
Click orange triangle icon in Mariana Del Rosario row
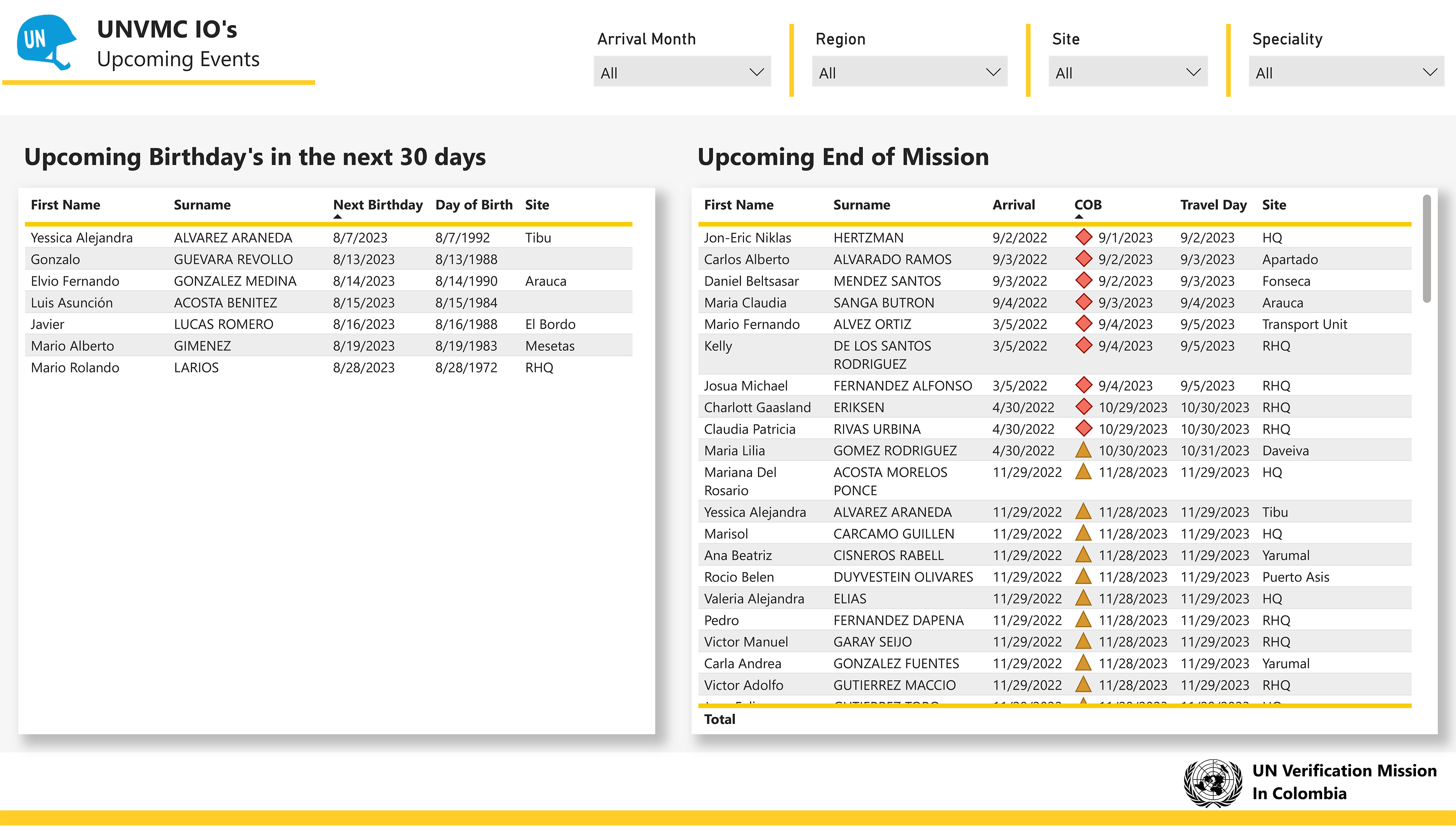click(1083, 472)
